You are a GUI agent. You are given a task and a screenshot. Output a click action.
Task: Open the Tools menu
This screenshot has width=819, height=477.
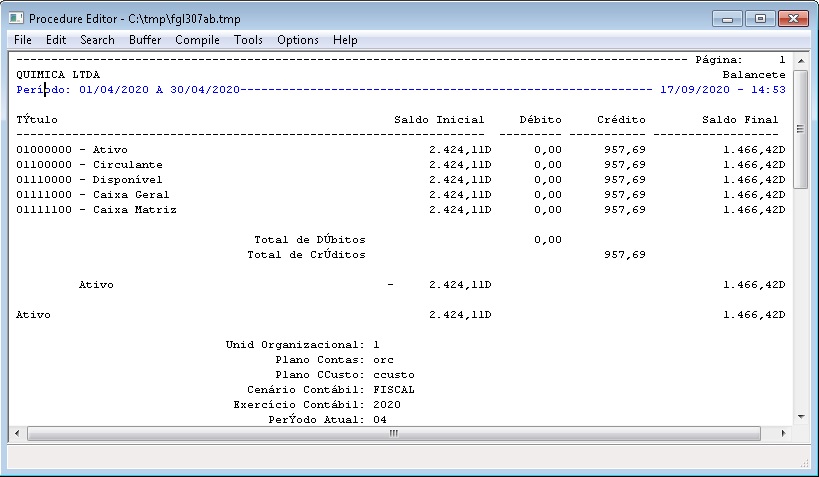click(248, 40)
